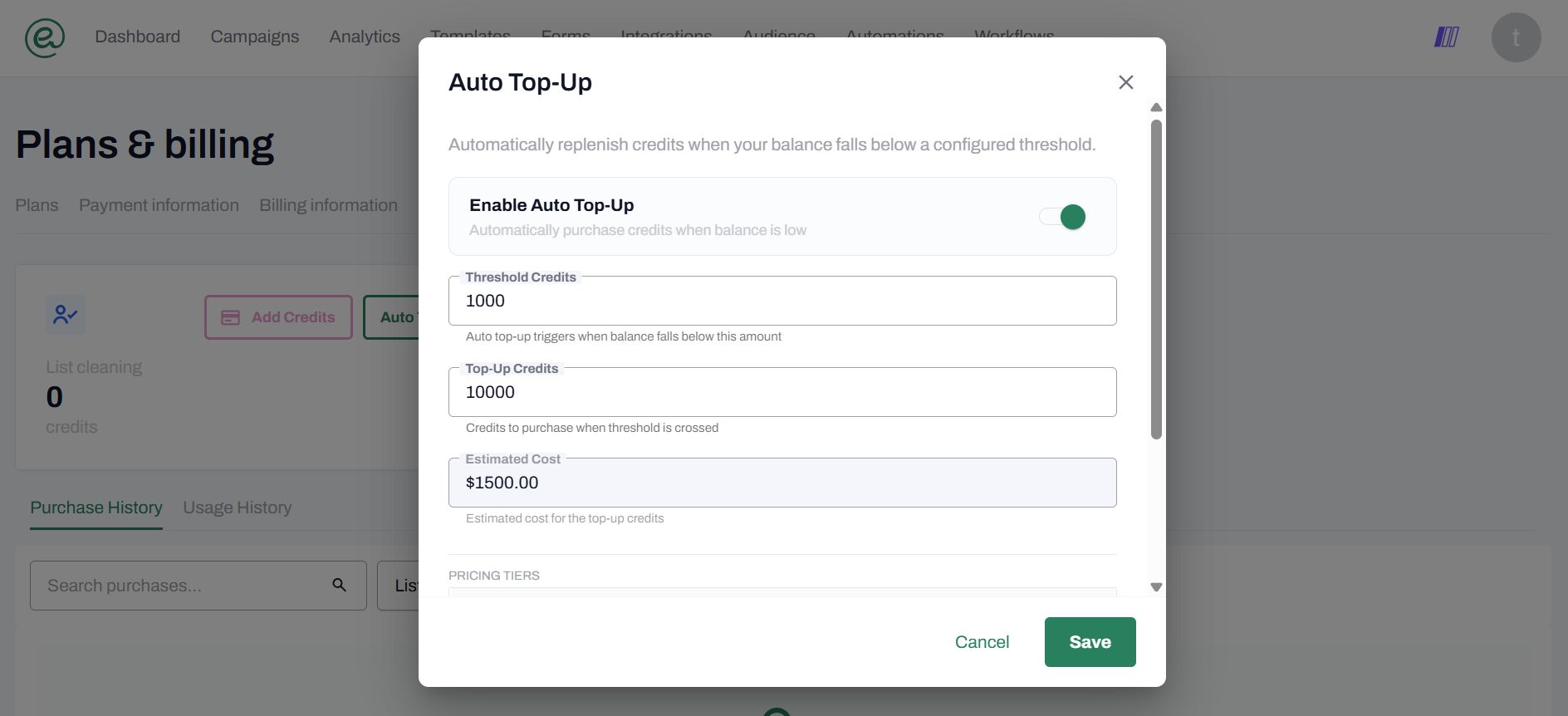Open the Payment information tab
The width and height of the screenshot is (1568, 716).
(x=159, y=205)
